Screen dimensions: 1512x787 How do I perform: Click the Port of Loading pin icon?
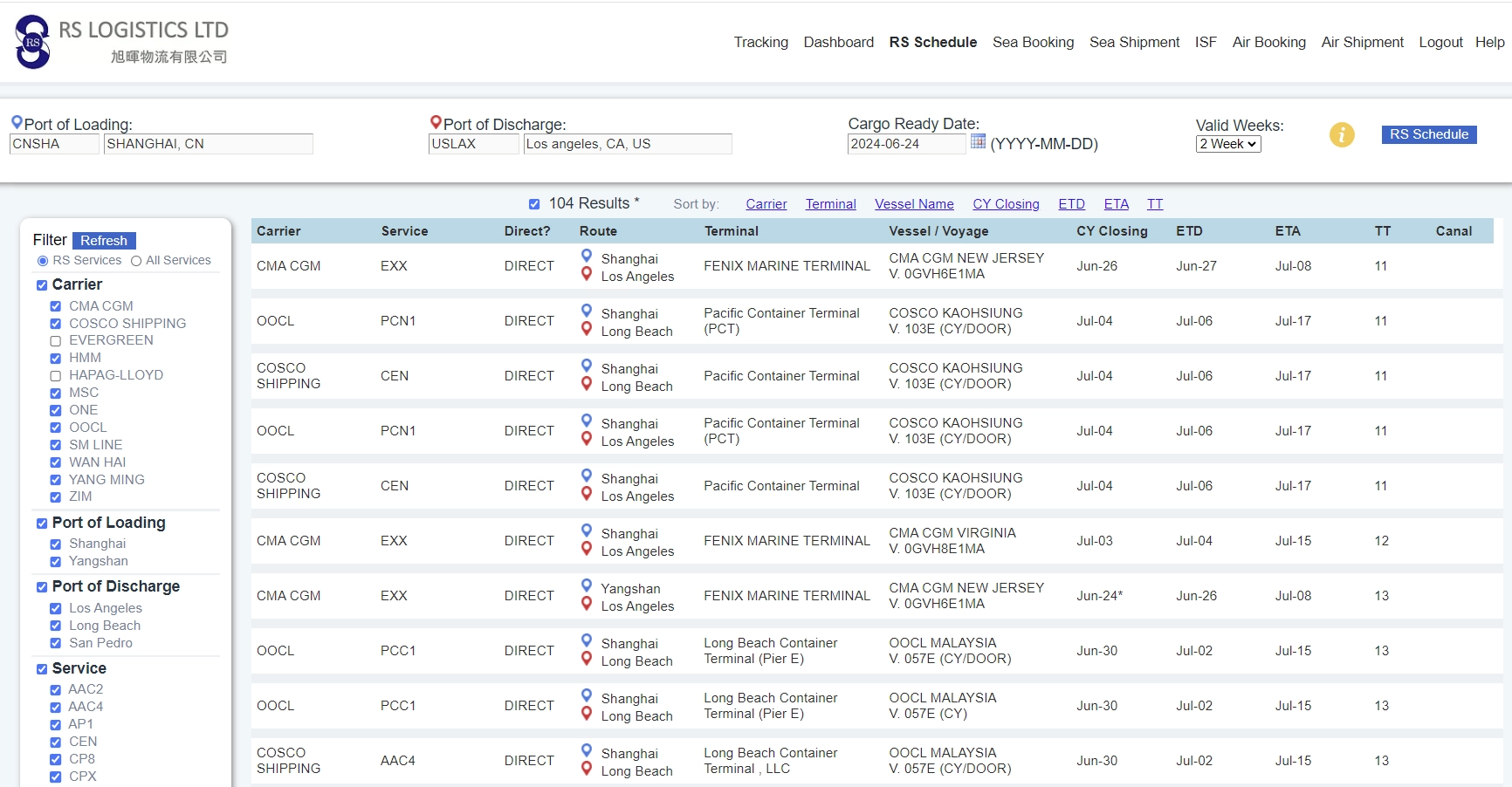pyautogui.click(x=17, y=123)
